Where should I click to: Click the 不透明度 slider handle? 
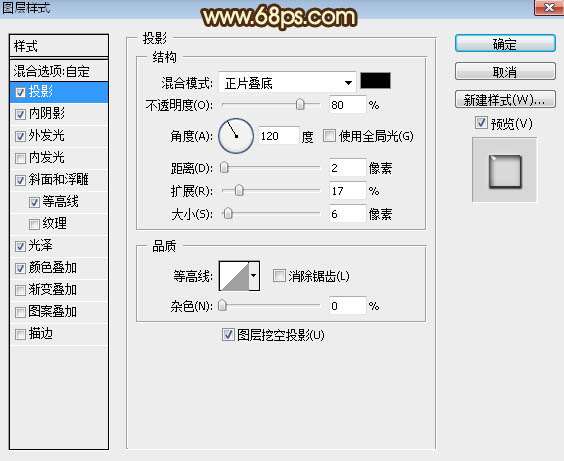pyautogui.click(x=300, y=105)
